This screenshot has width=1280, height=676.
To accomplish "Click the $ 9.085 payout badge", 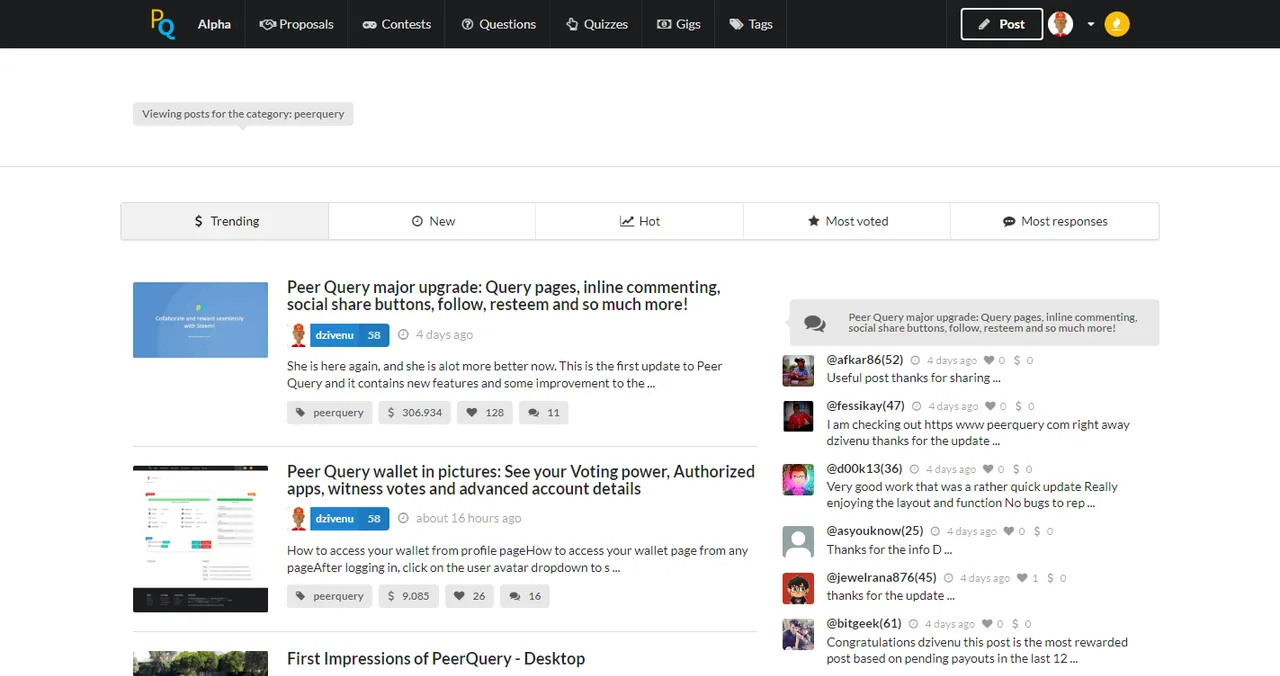I will click(x=409, y=596).
